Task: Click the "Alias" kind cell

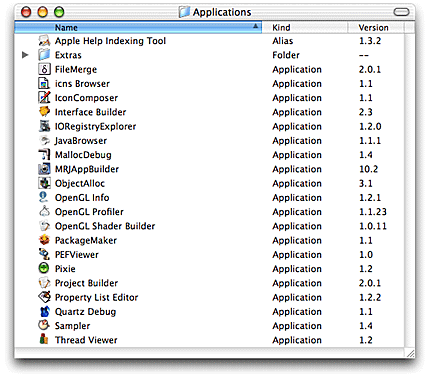Action: tap(283, 41)
